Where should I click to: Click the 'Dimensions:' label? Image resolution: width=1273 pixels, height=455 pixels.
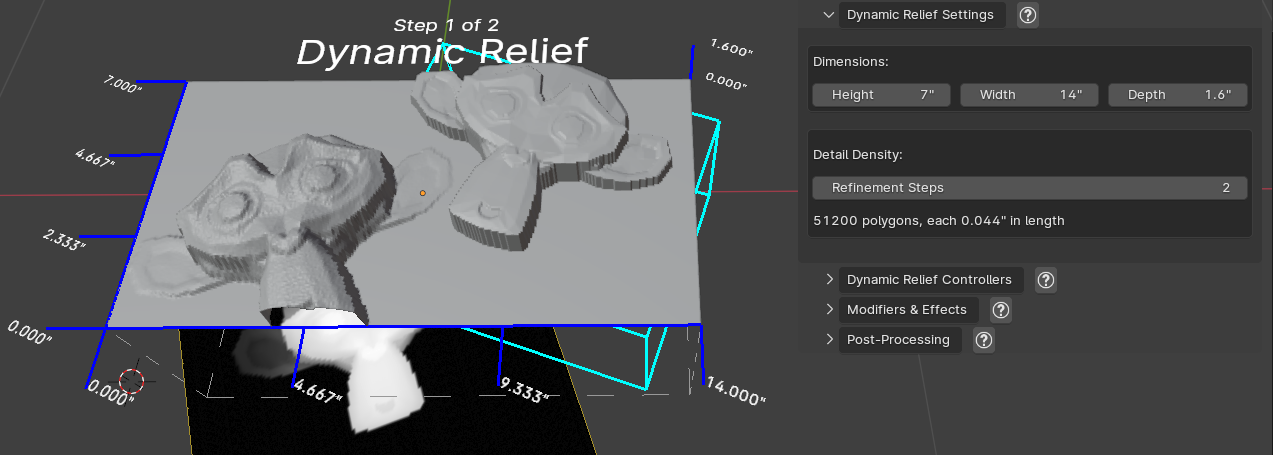[x=850, y=62]
